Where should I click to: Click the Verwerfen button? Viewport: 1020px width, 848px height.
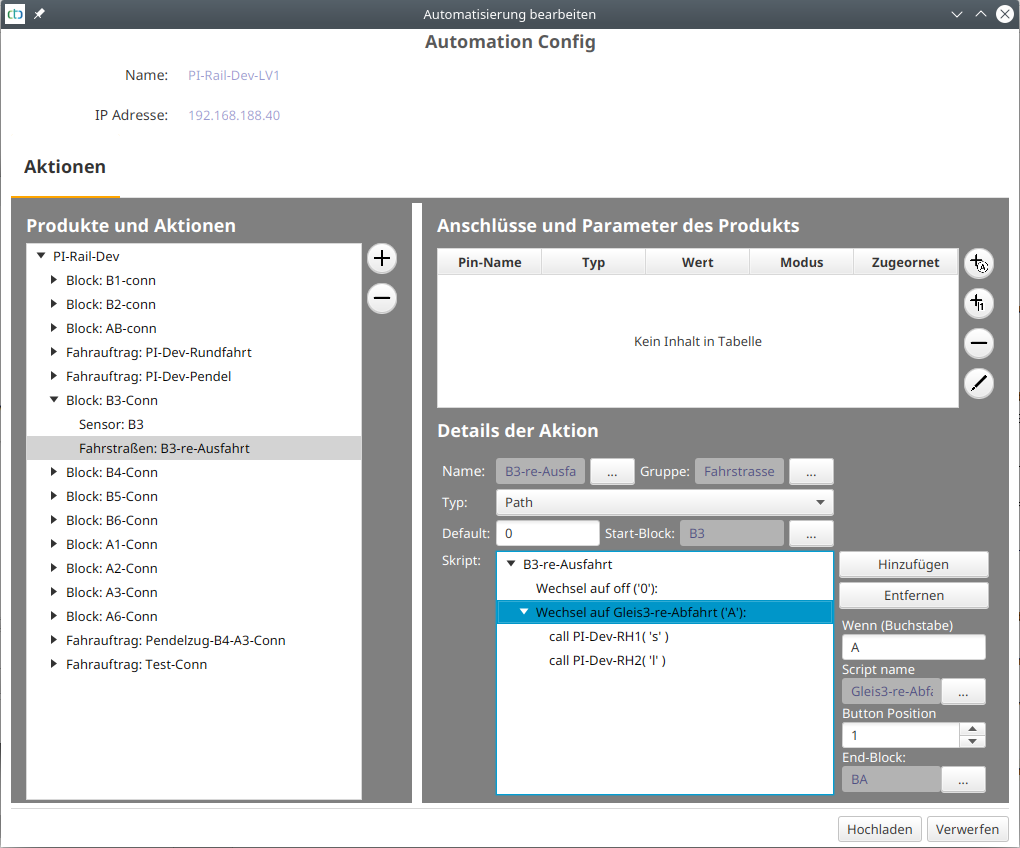click(x=968, y=829)
